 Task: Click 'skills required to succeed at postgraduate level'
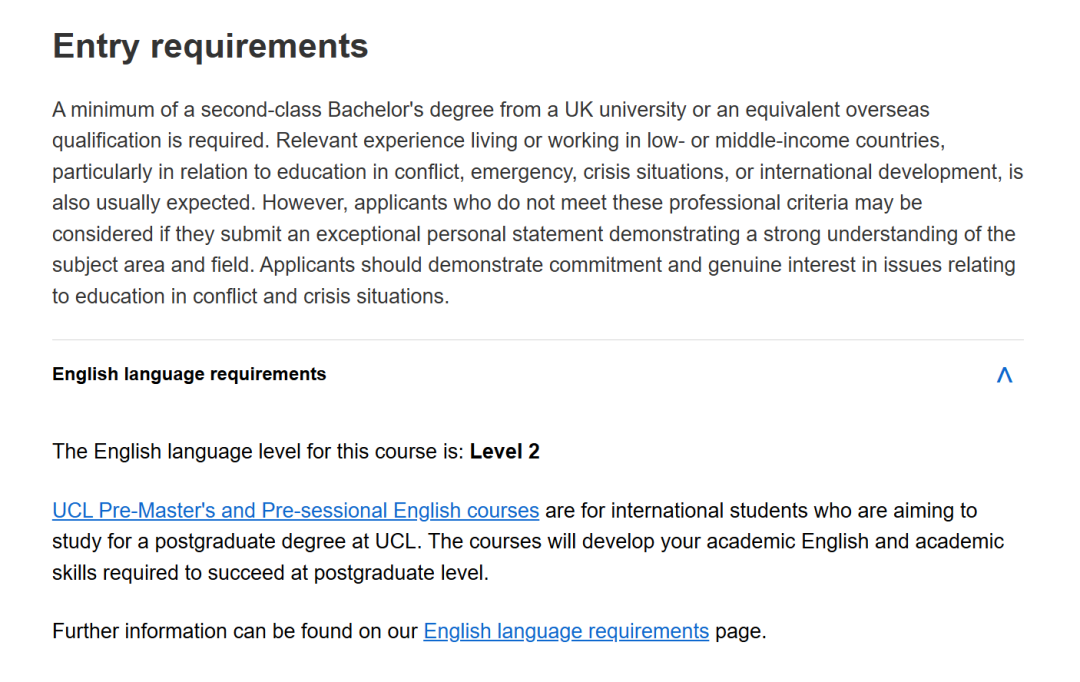pos(270,574)
